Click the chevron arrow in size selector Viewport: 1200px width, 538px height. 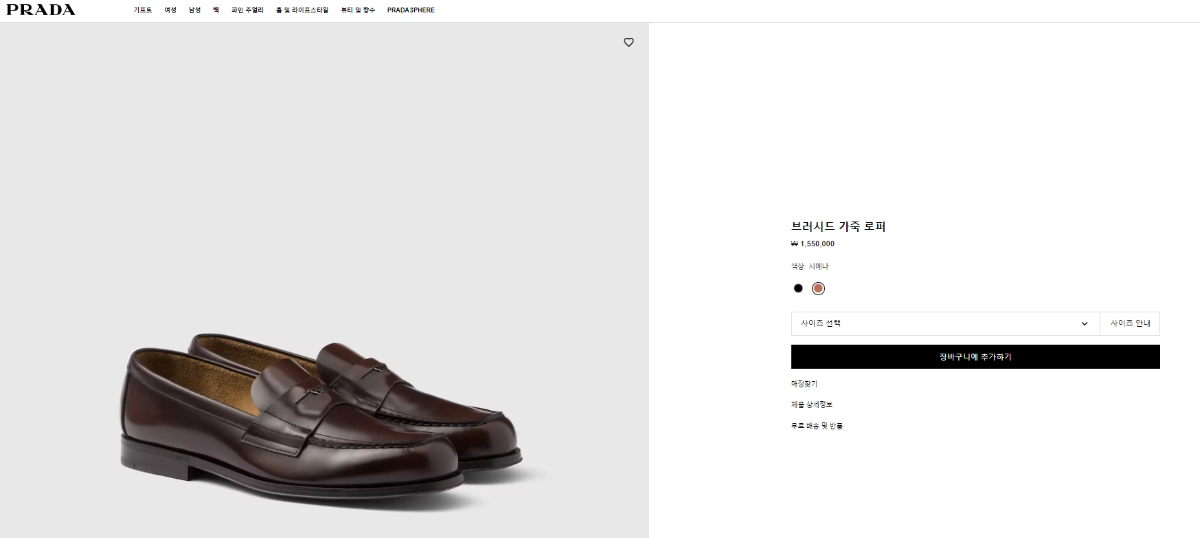(1084, 323)
